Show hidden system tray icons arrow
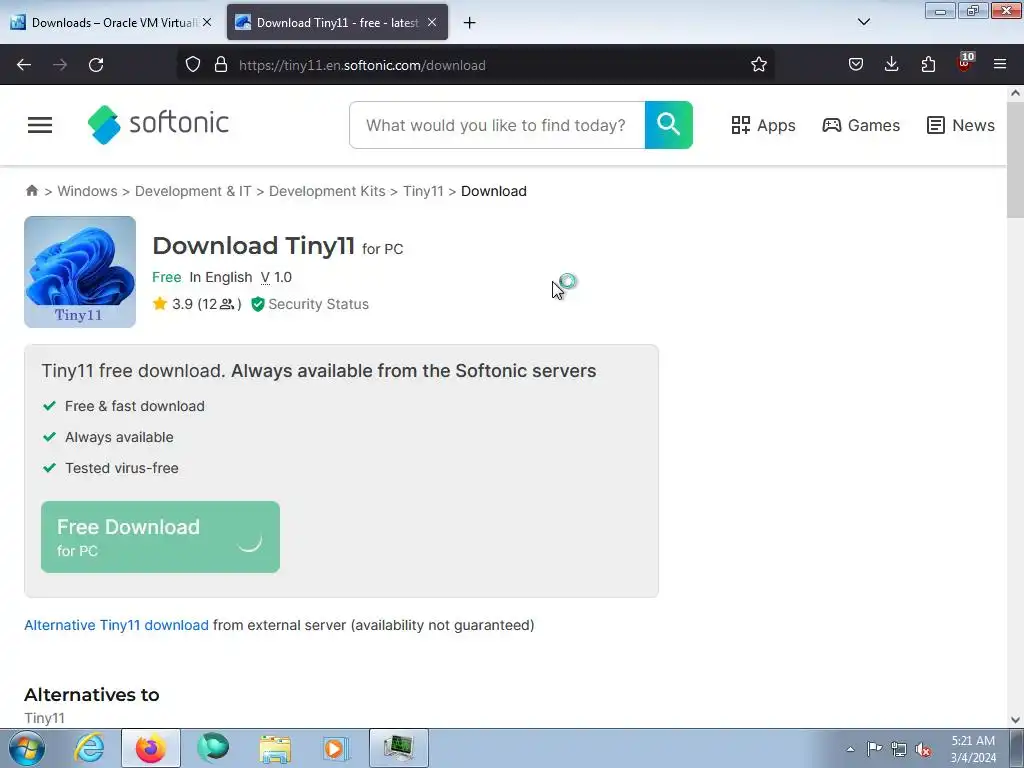 click(x=850, y=749)
